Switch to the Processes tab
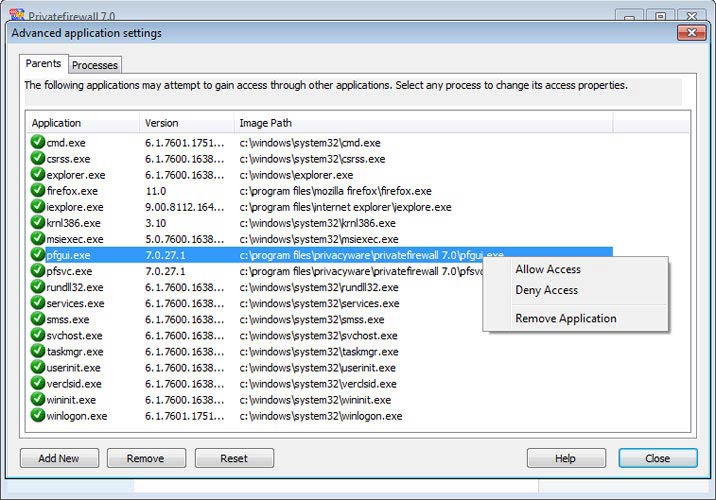 pos(95,65)
